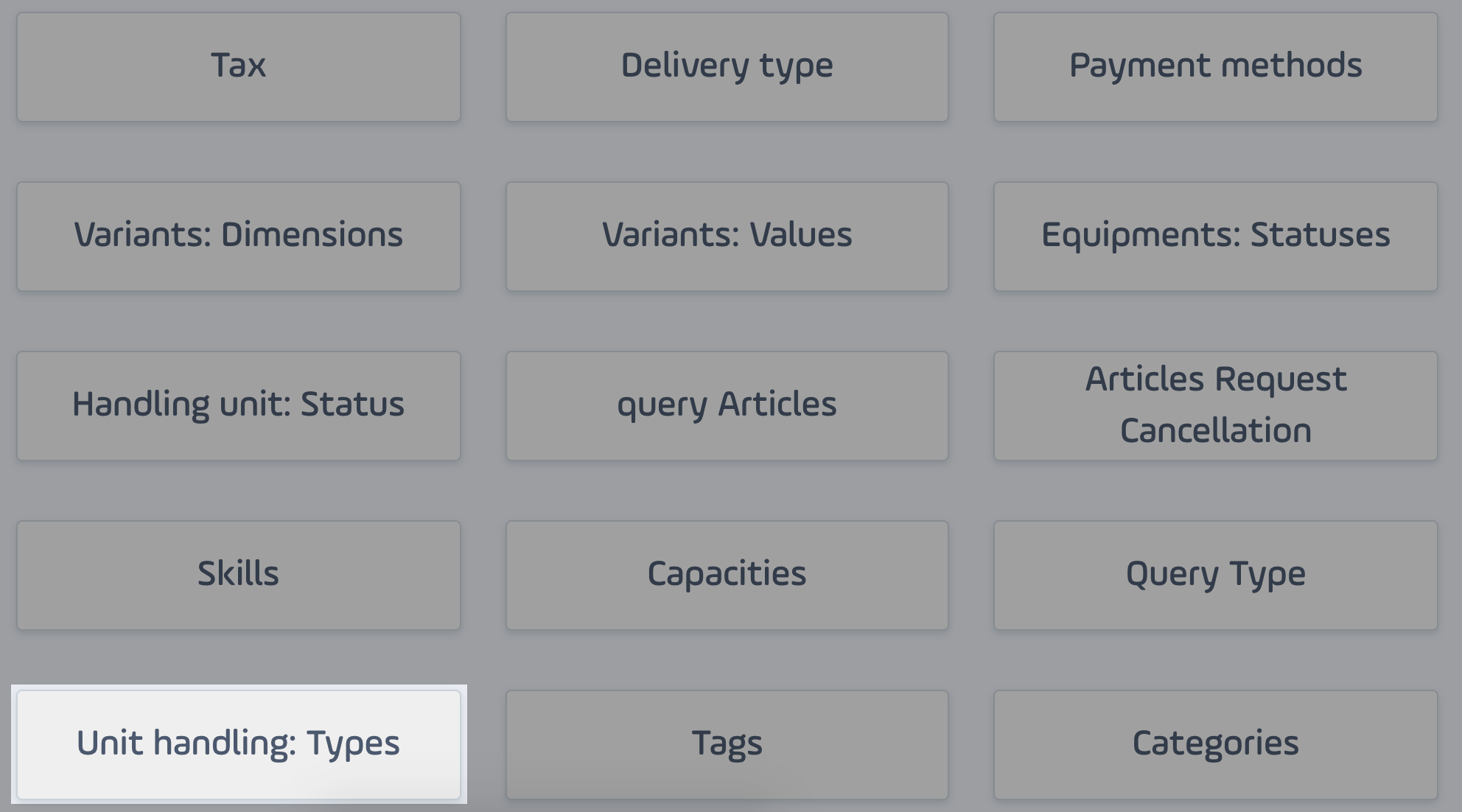Select the Tags tile
This screenshot has height=812, width=1462.
[727, 745]
